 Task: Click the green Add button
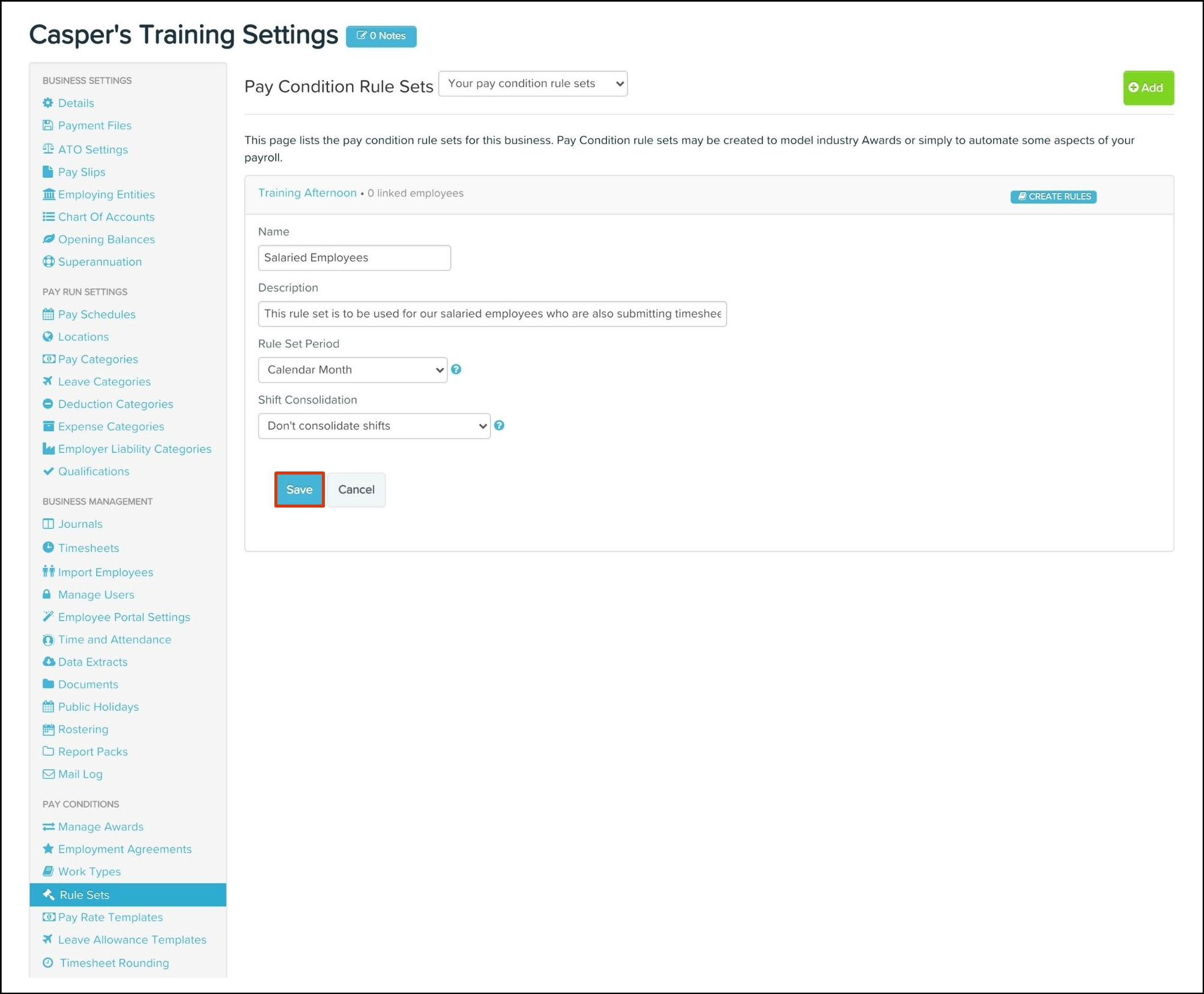click(x=1148, y=88)
